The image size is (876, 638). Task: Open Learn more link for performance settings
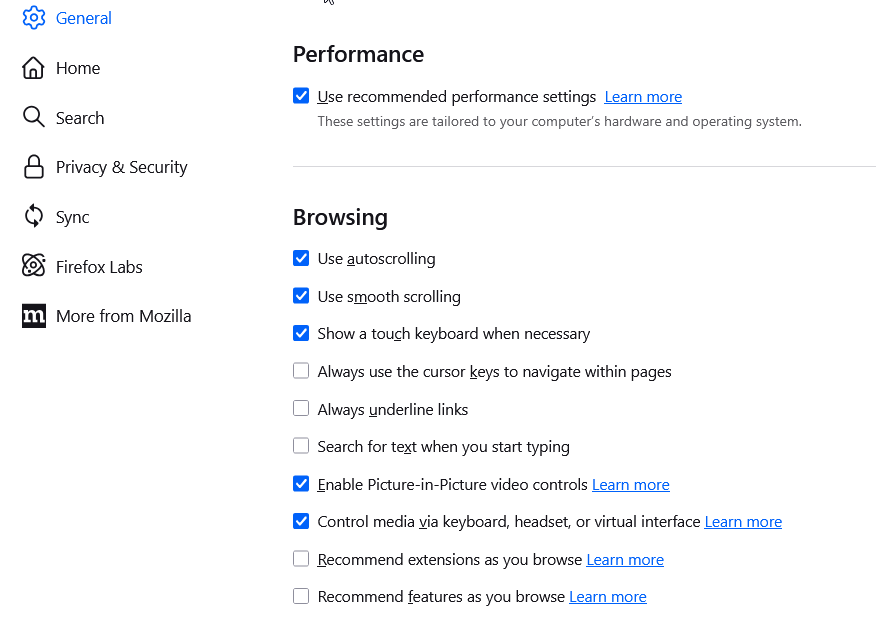tap(643, 97)
